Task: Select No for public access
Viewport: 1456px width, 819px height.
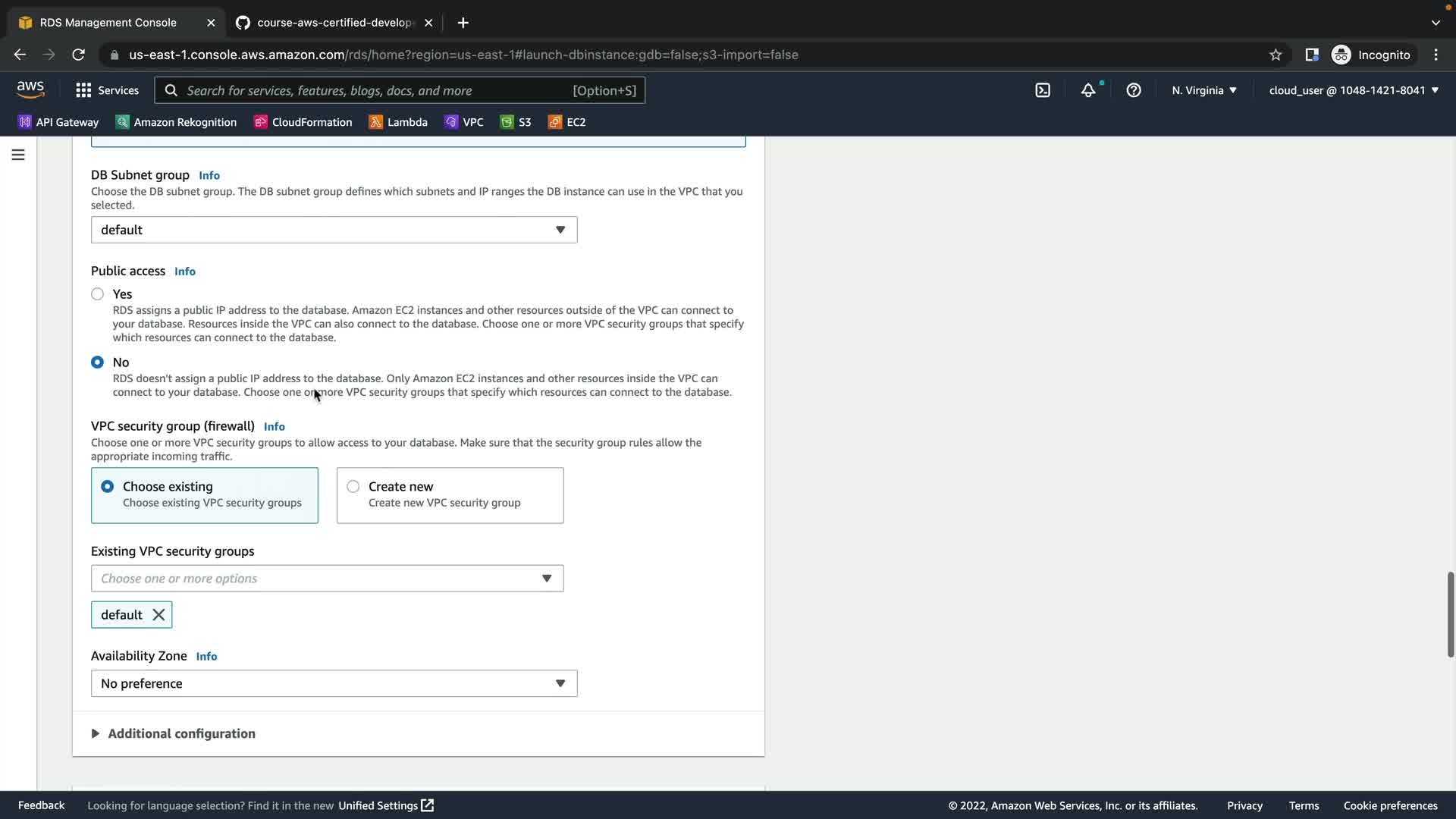Action: [x=98, y=362]
